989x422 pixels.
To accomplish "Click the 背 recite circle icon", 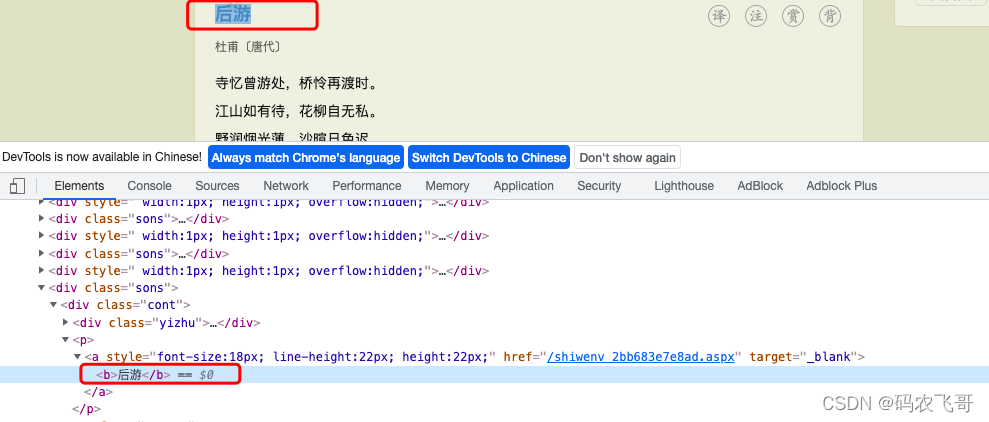I will tap(830, 16).
